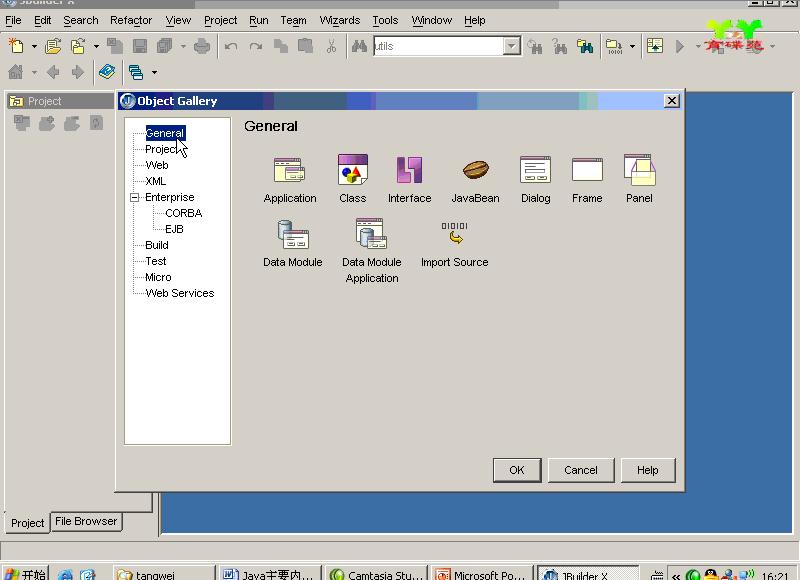Screen dimensions: 800x580
Task: Select the EJB tree item
Action: (174, 229)
